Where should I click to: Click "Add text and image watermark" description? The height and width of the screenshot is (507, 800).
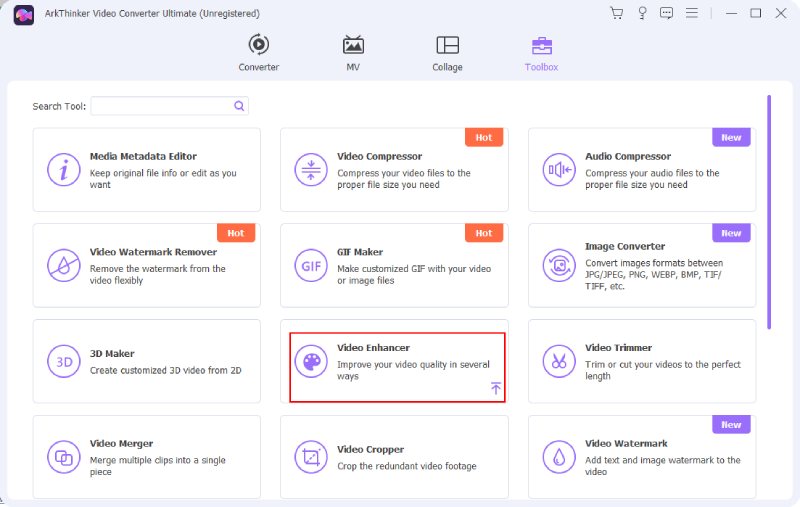pyautogui.click(x=662, y=466)
